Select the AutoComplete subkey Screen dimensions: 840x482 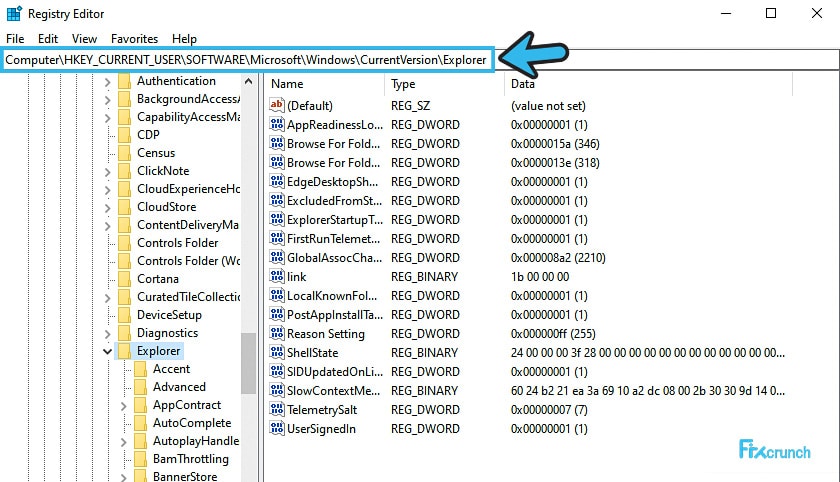tap(192, 423)
